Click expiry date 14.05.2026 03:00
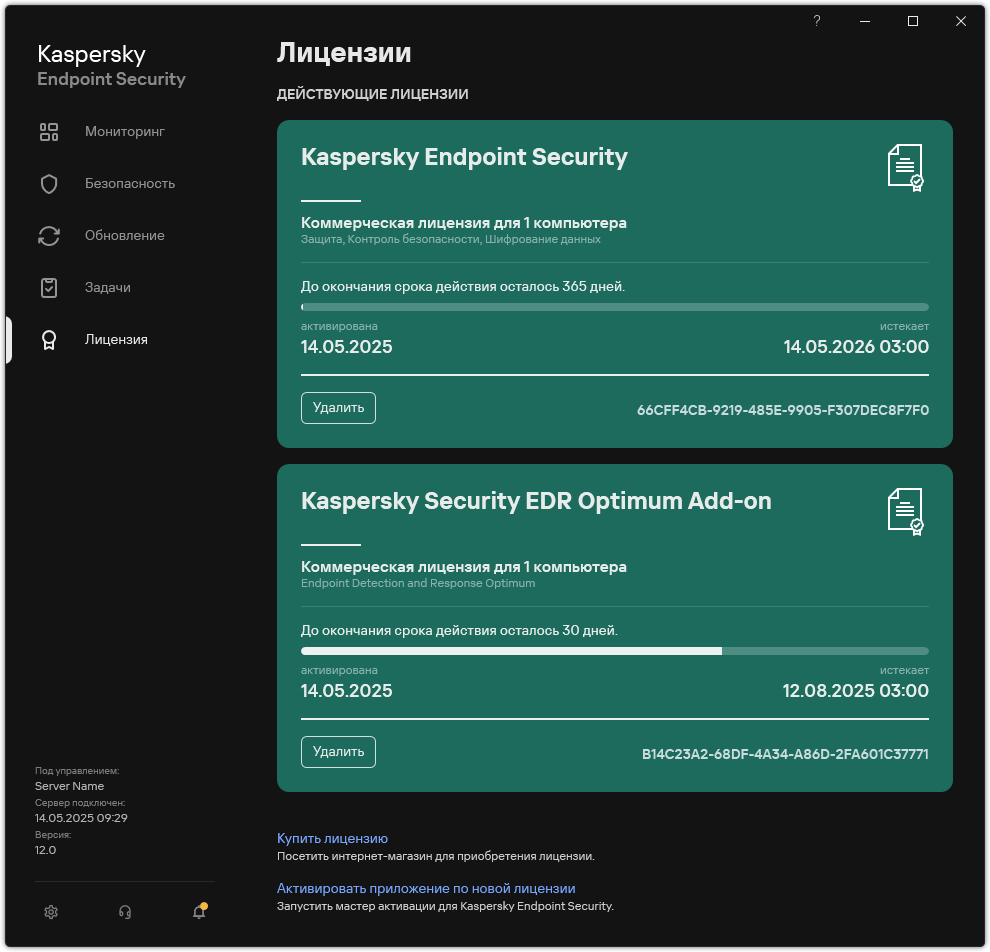 pyautogui.click(x=856, y=347)
